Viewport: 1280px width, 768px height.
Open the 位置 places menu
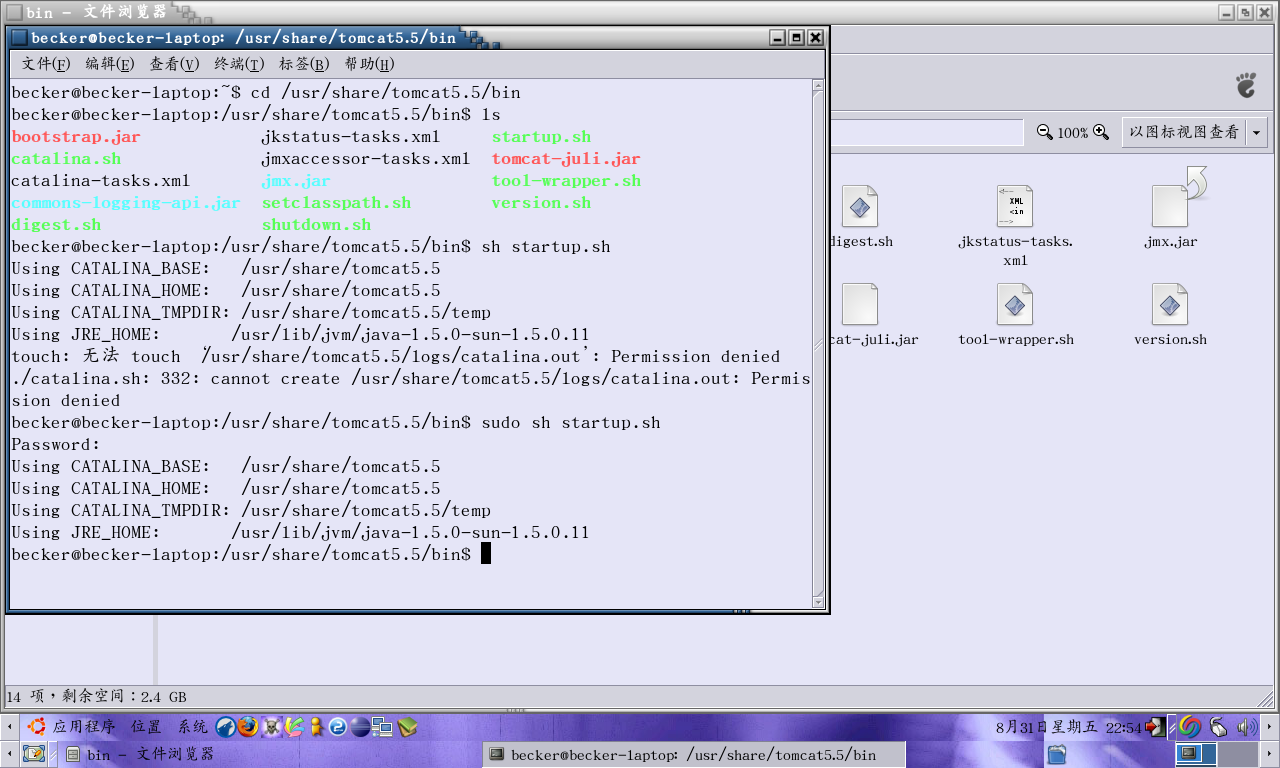pos(146,727)
